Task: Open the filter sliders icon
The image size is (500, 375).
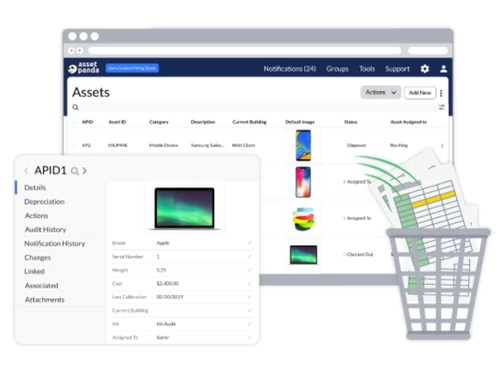Action: 442,107
